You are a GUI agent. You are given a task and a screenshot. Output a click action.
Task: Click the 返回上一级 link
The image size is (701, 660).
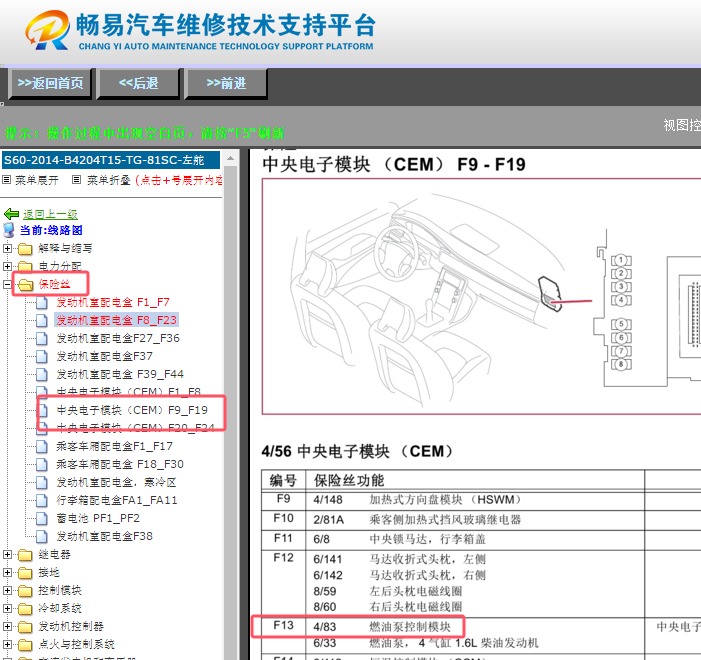tap(50, 214)
